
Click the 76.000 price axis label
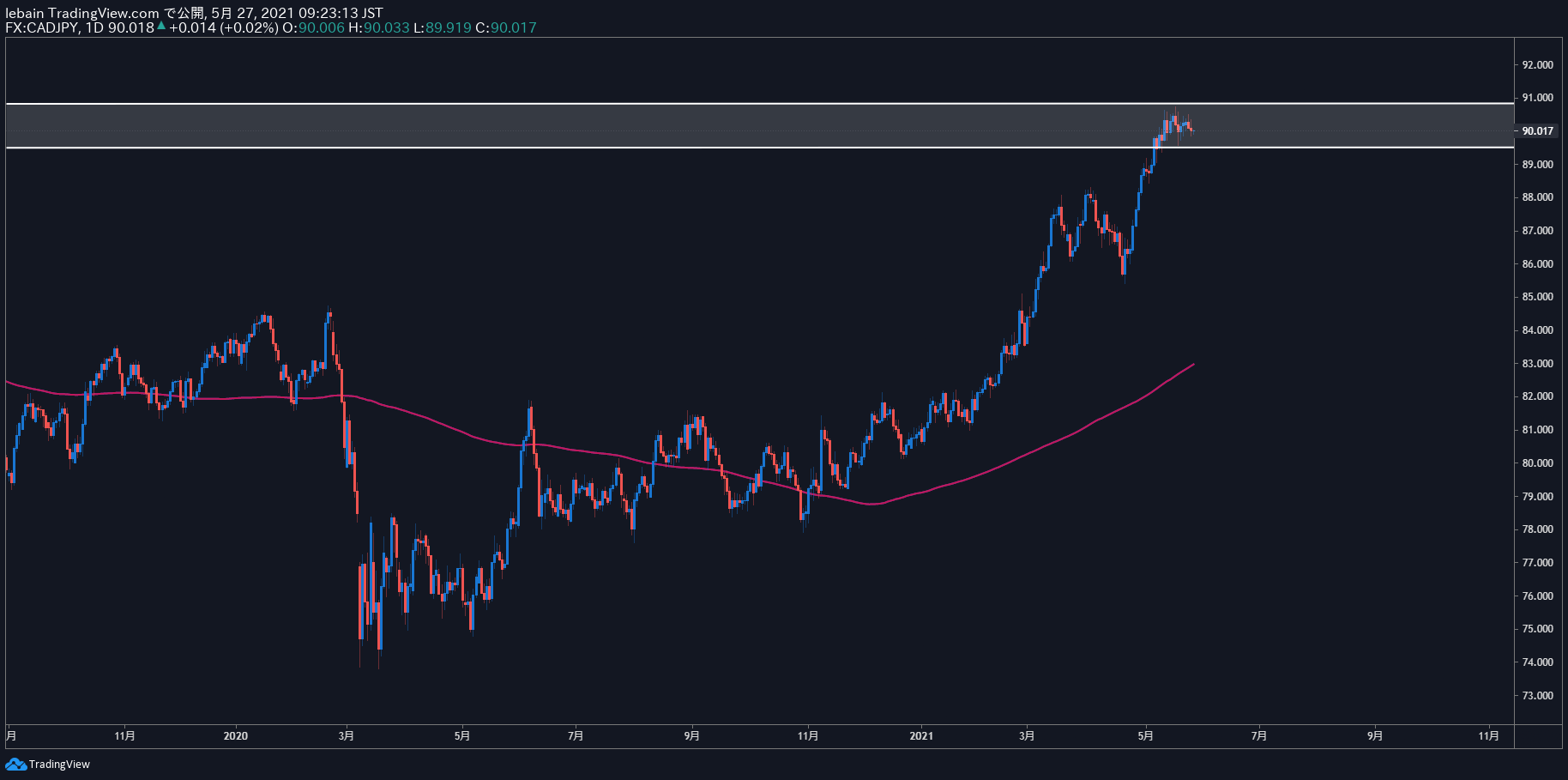click(1537, 596)
